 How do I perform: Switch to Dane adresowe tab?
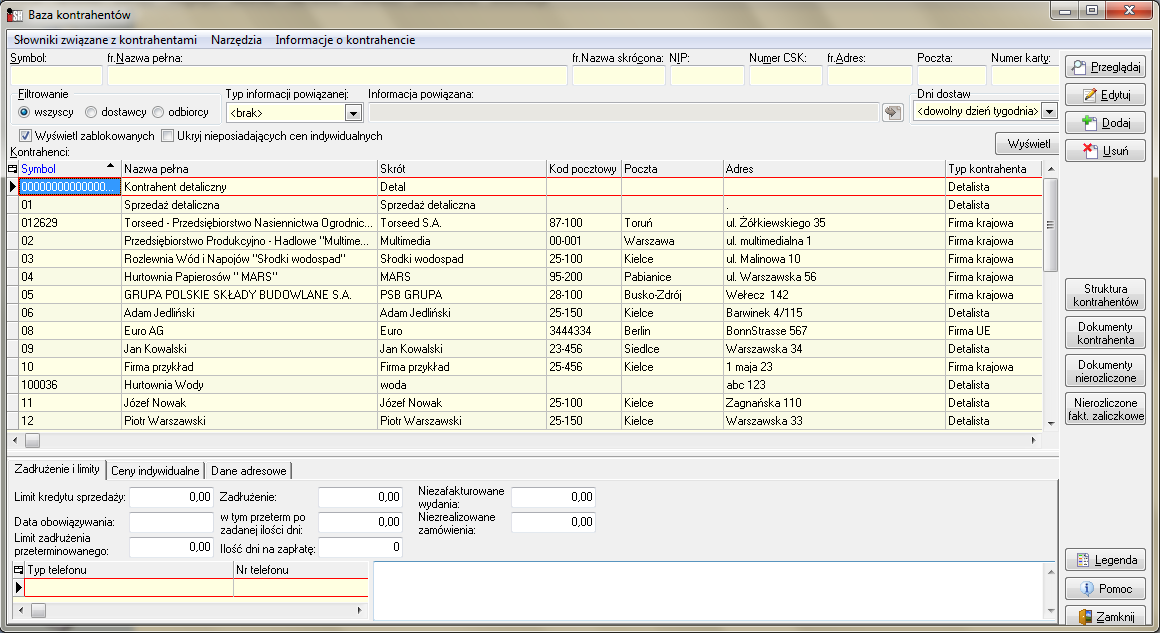(249, 470)
